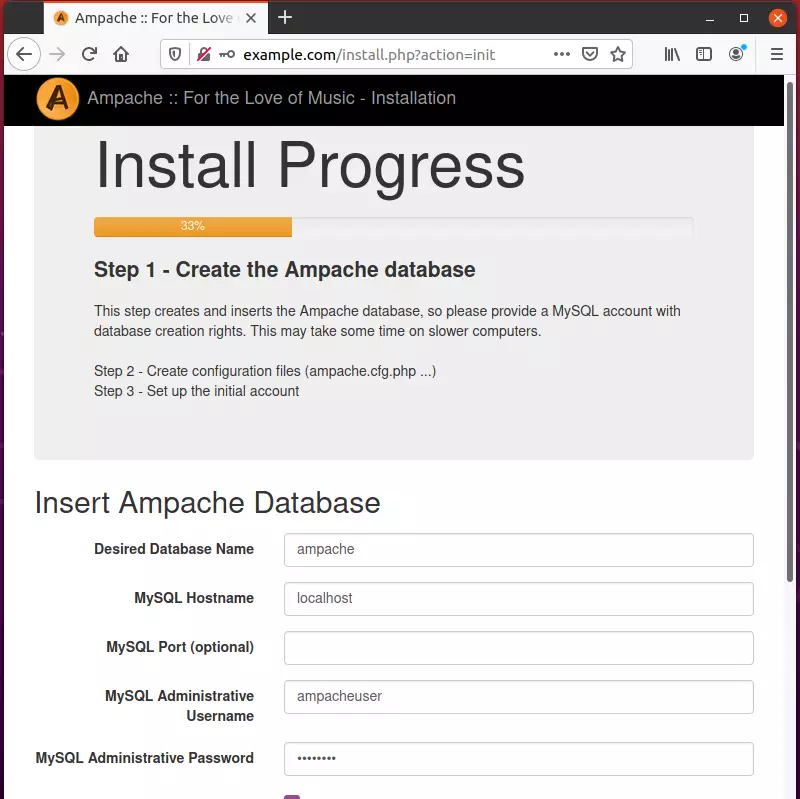The image size is (800, 799).
Task: Select the Ampache installation tab
Action: pyautogui.click(x=156, y=18)
